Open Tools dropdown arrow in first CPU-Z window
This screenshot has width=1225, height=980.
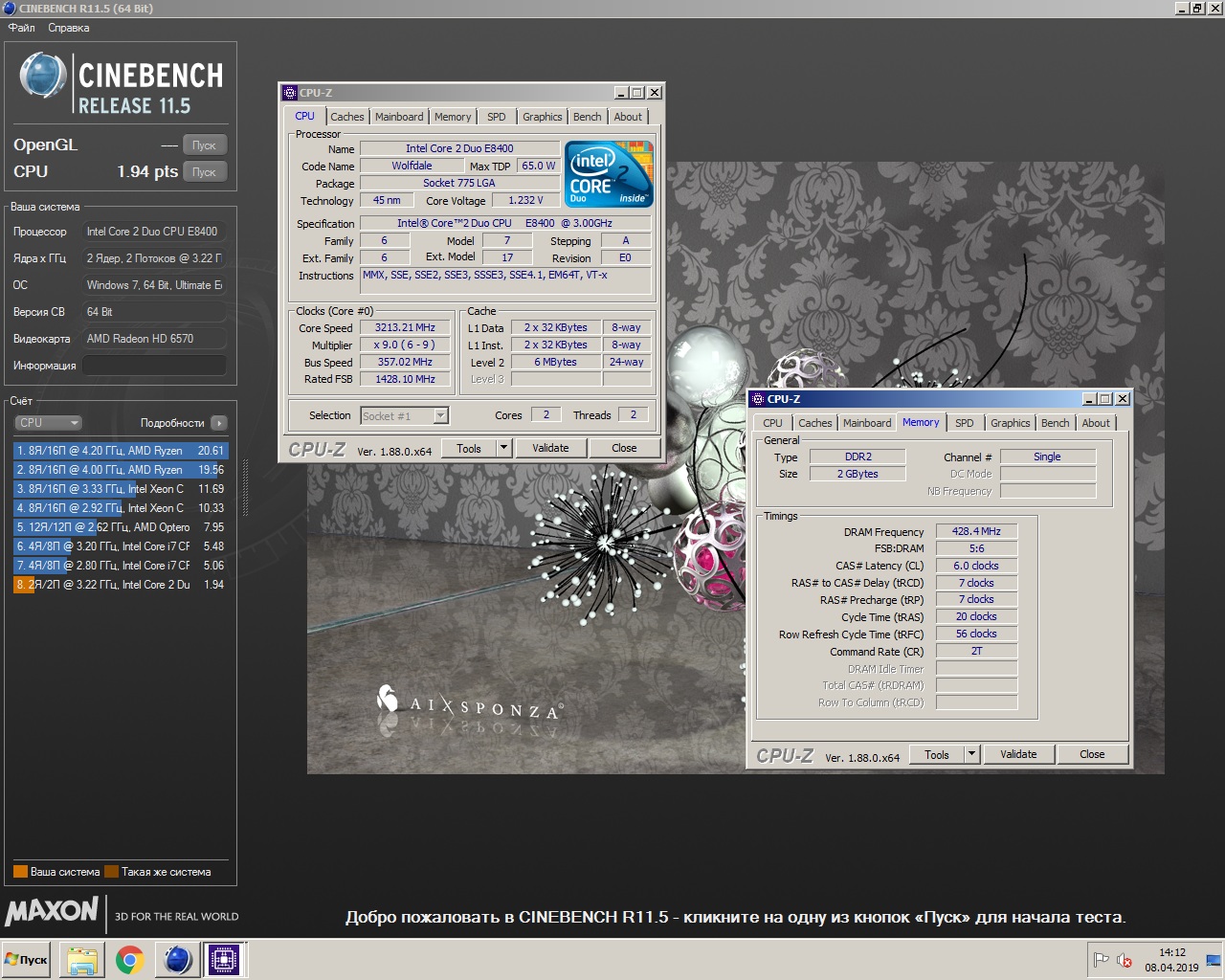tap(504, 448)
